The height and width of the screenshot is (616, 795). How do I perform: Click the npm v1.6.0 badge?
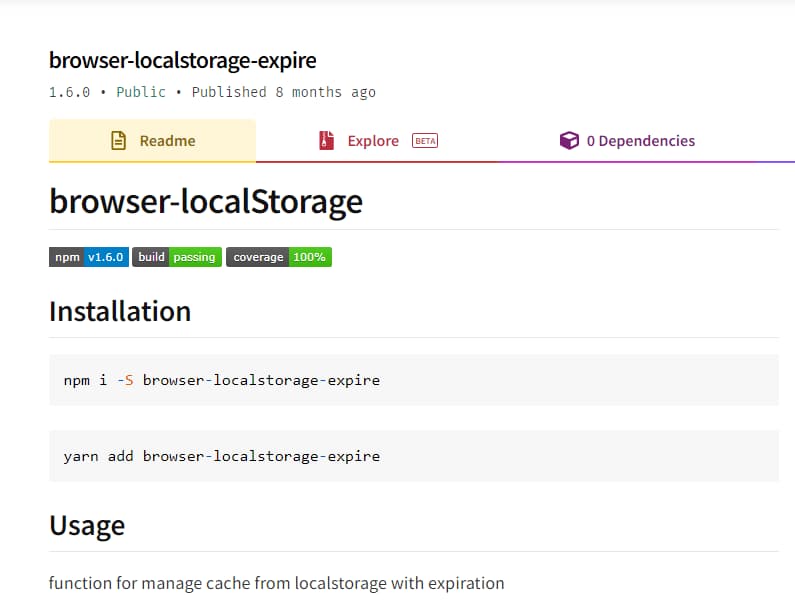click(x=89, y=257)
